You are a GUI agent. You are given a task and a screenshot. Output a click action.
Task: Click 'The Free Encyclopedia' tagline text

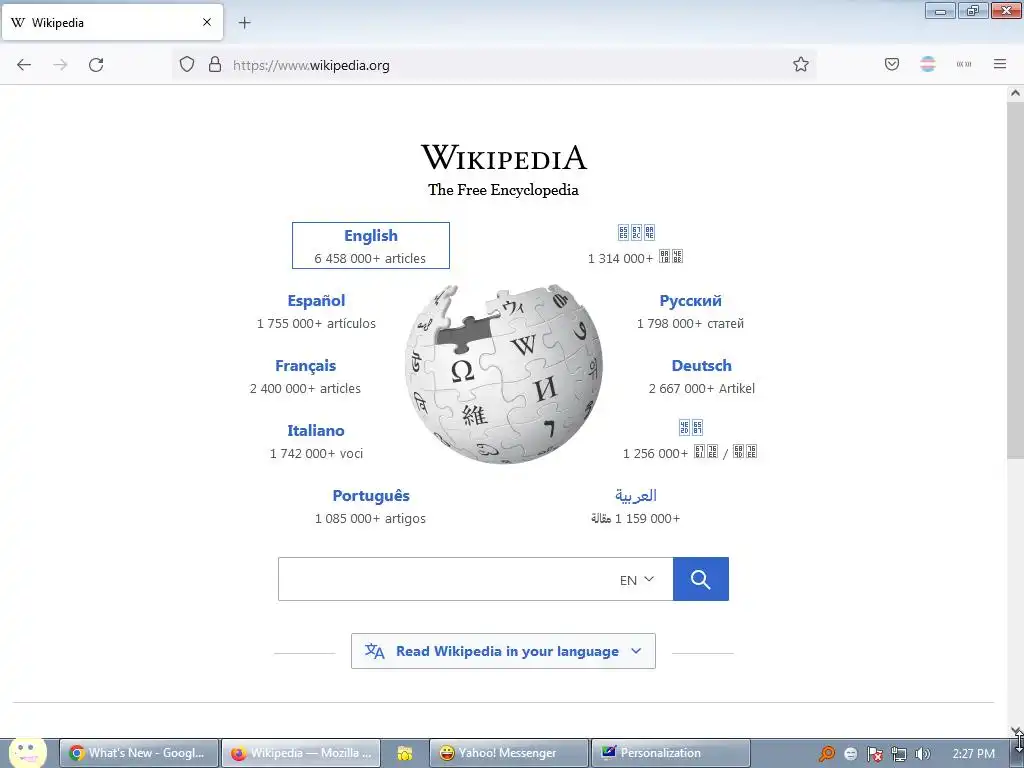[x=503, y=190]
